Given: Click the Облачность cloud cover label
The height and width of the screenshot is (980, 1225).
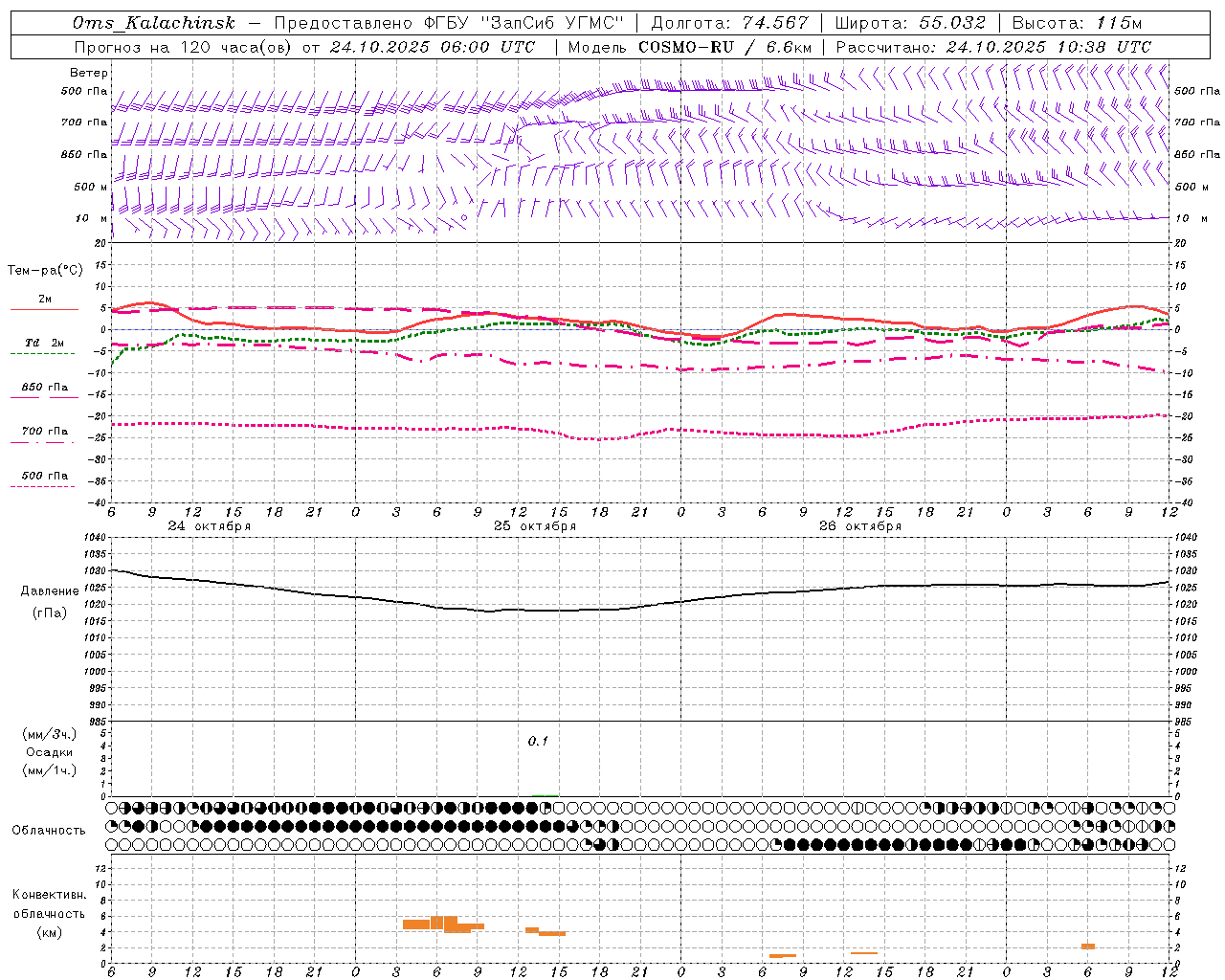Looking at the screenshot, I should [49, 830].
